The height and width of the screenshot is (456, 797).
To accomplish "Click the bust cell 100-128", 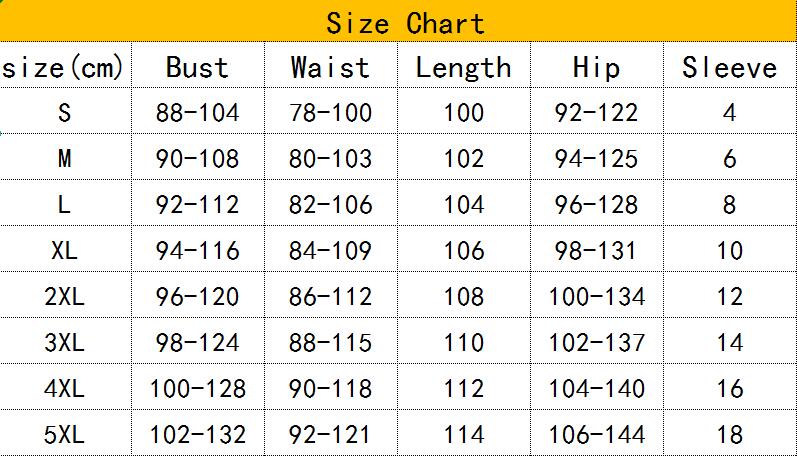I will (198, 387).
